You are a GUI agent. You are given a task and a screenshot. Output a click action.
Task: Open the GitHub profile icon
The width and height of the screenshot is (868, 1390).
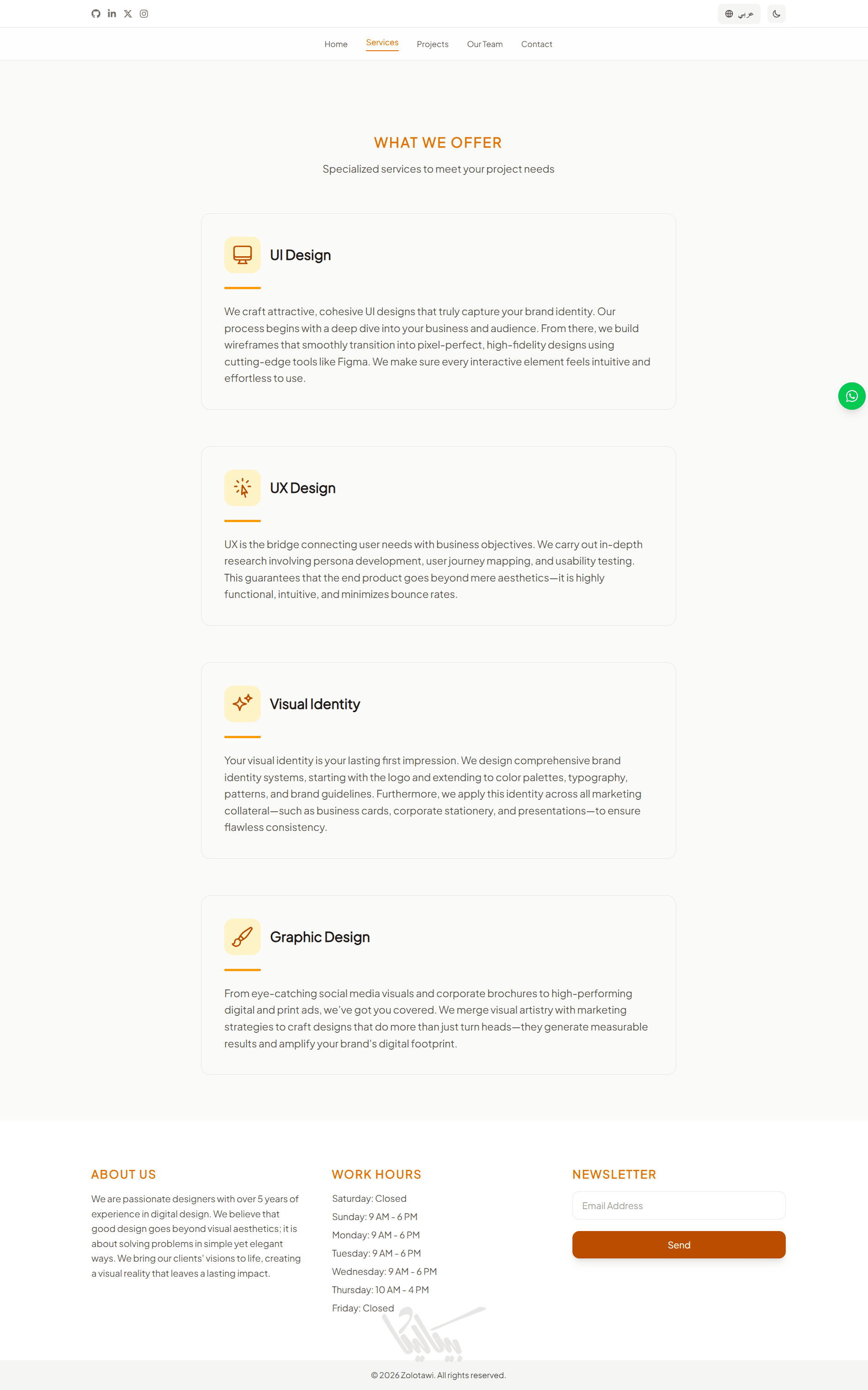click(x=96, y=14)
